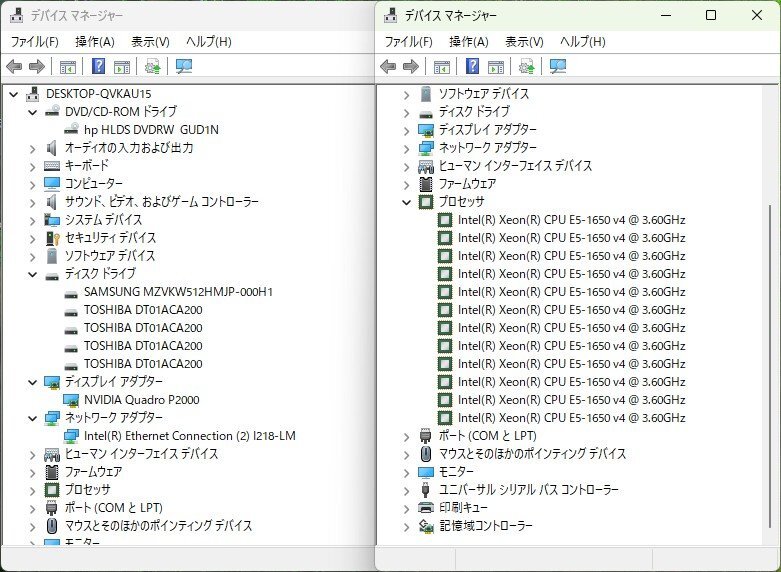The image size is (781, 572).
Task: Select last Xeon E5-1650 v4 processor entry
Action: [571, 418]
